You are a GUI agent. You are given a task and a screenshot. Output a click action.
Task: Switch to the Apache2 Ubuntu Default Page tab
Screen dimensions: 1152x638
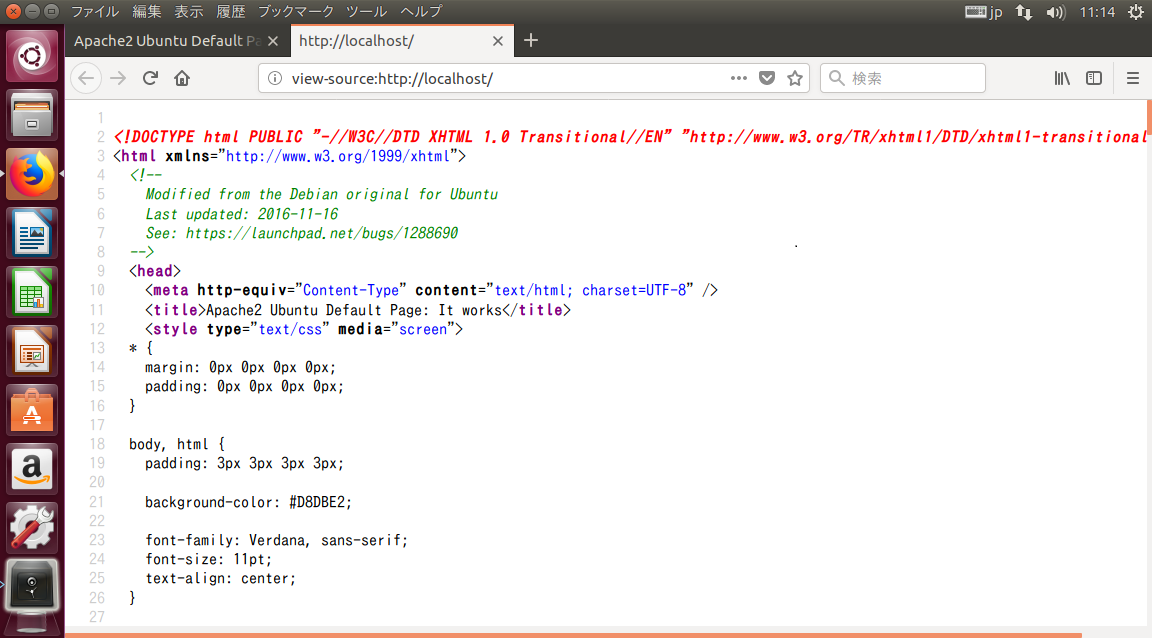click(165, 41)
